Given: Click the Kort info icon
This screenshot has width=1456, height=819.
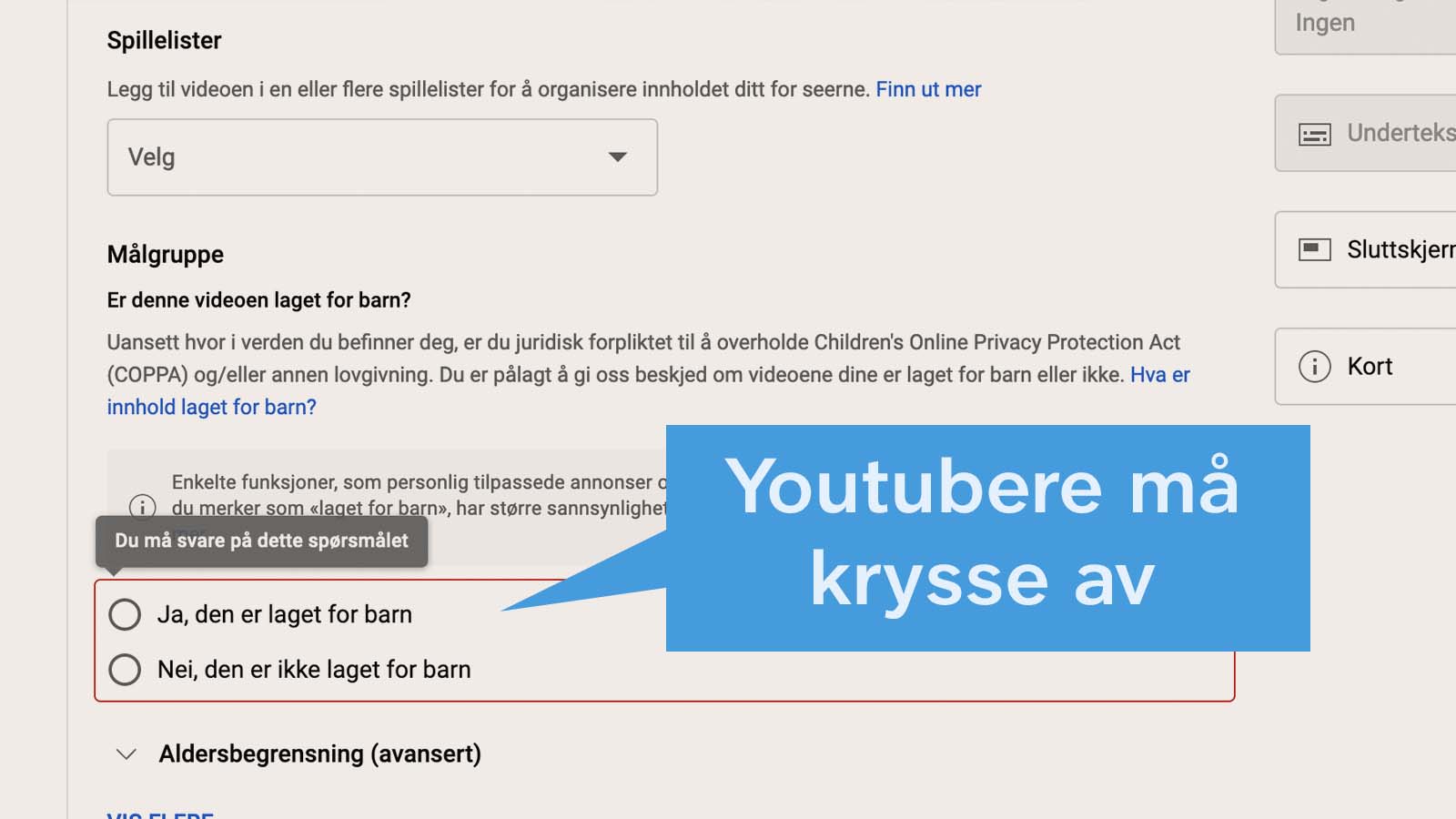Looking at the screenshot, I should tap(1314, 366).
